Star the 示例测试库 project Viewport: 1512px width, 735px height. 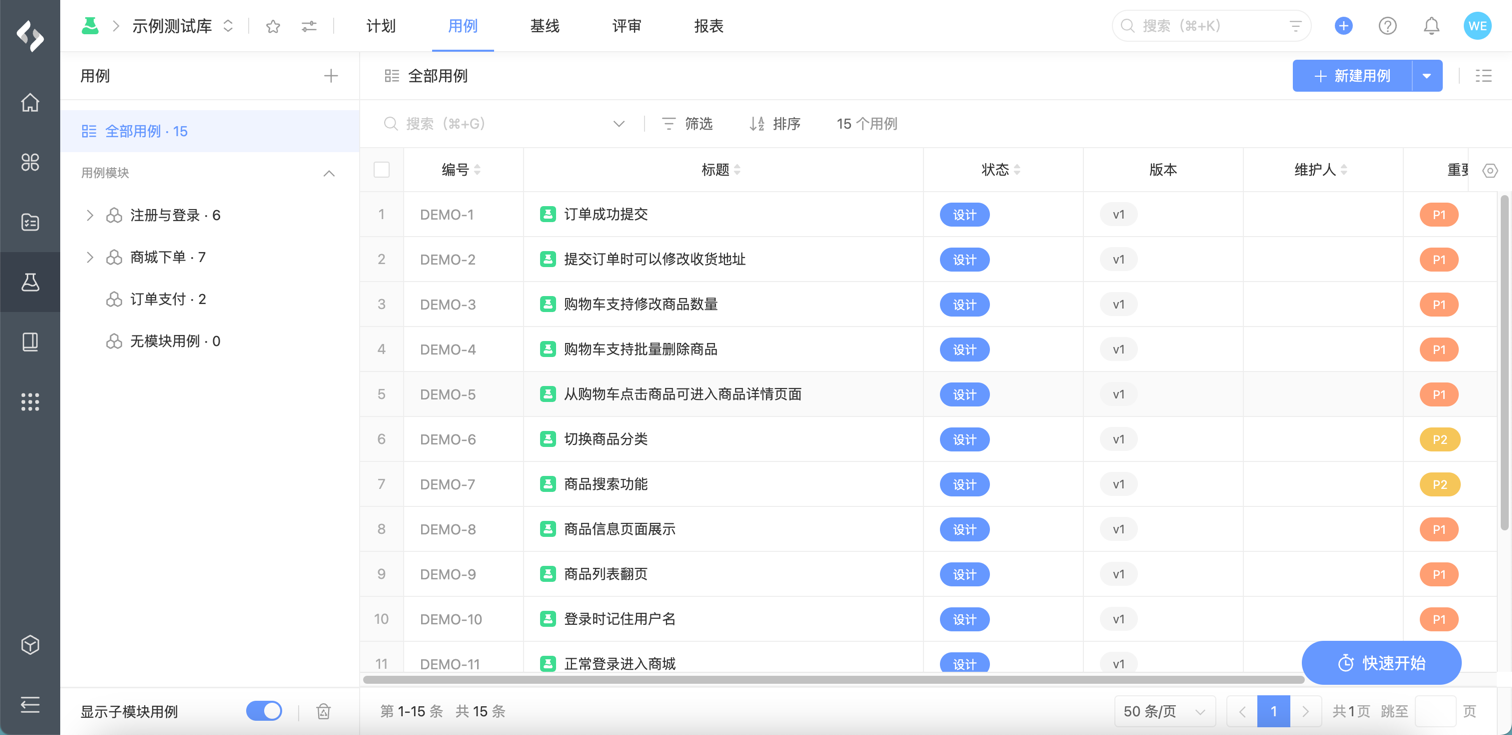point(273,27)
